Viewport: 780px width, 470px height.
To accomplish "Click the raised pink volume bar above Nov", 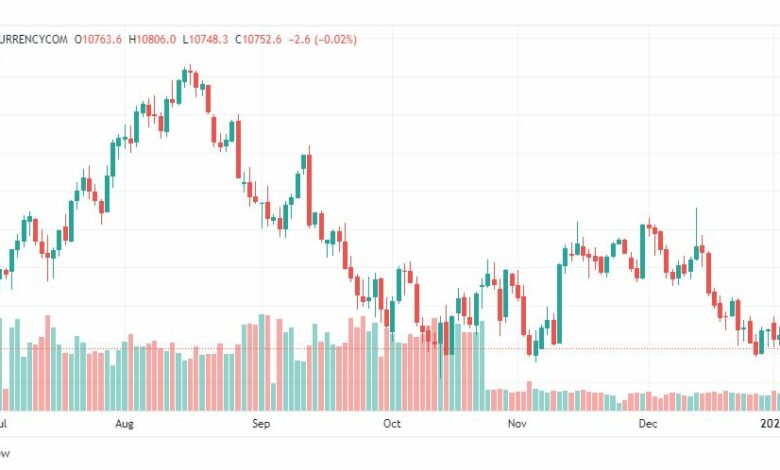I will 529,396.
